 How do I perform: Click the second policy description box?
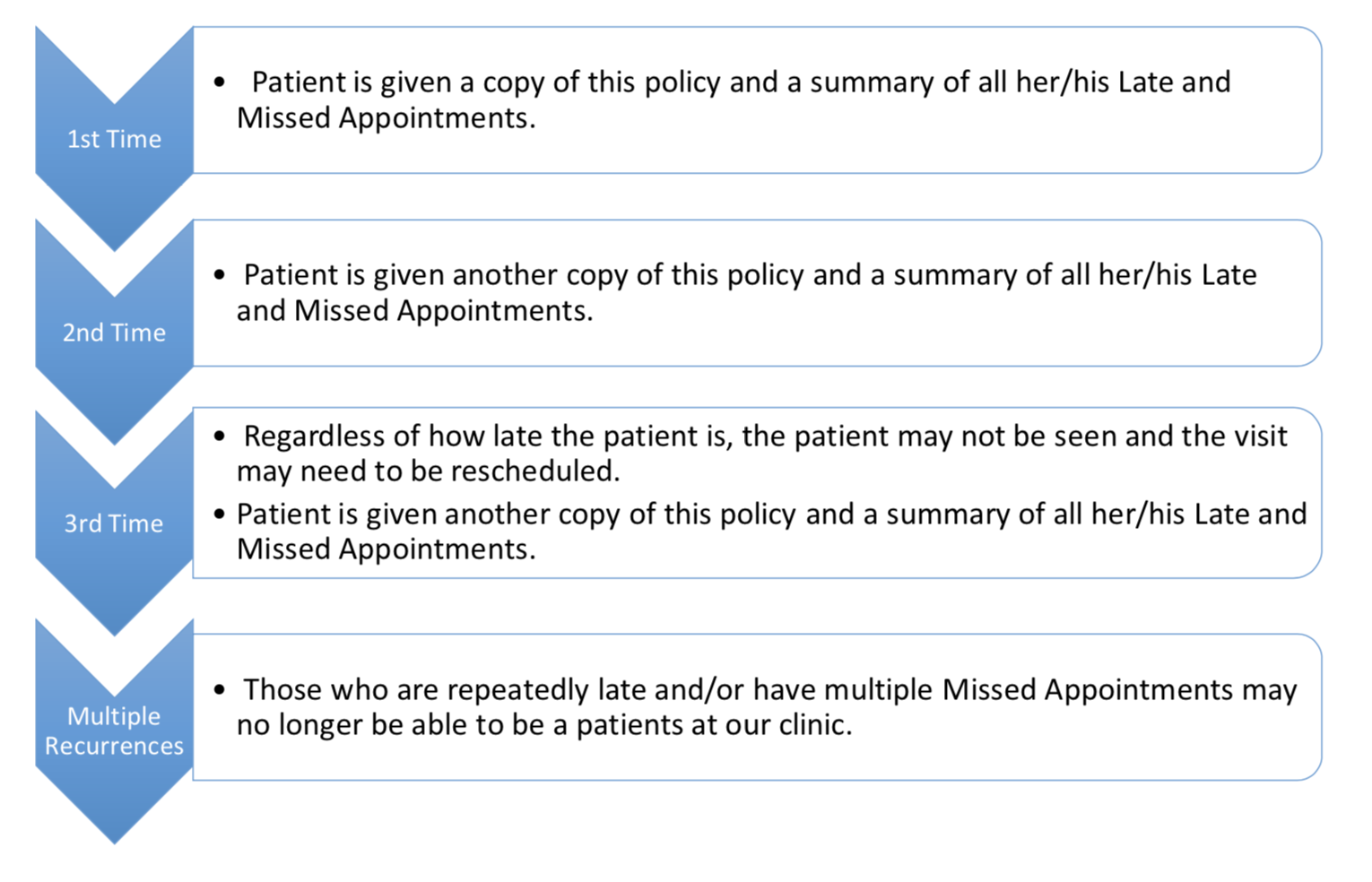[757, 292]
